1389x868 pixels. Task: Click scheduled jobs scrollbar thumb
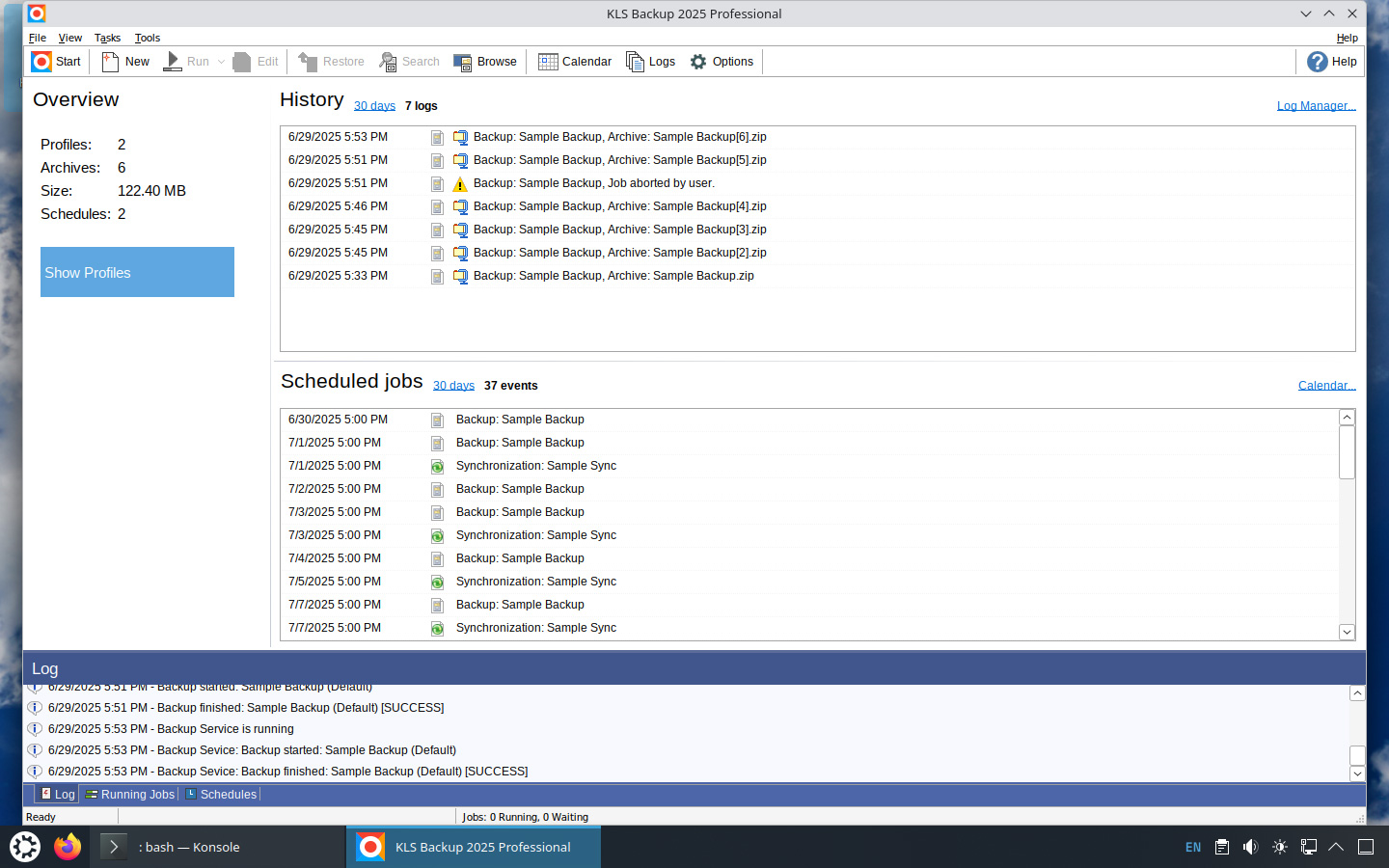pos(1348,452)
